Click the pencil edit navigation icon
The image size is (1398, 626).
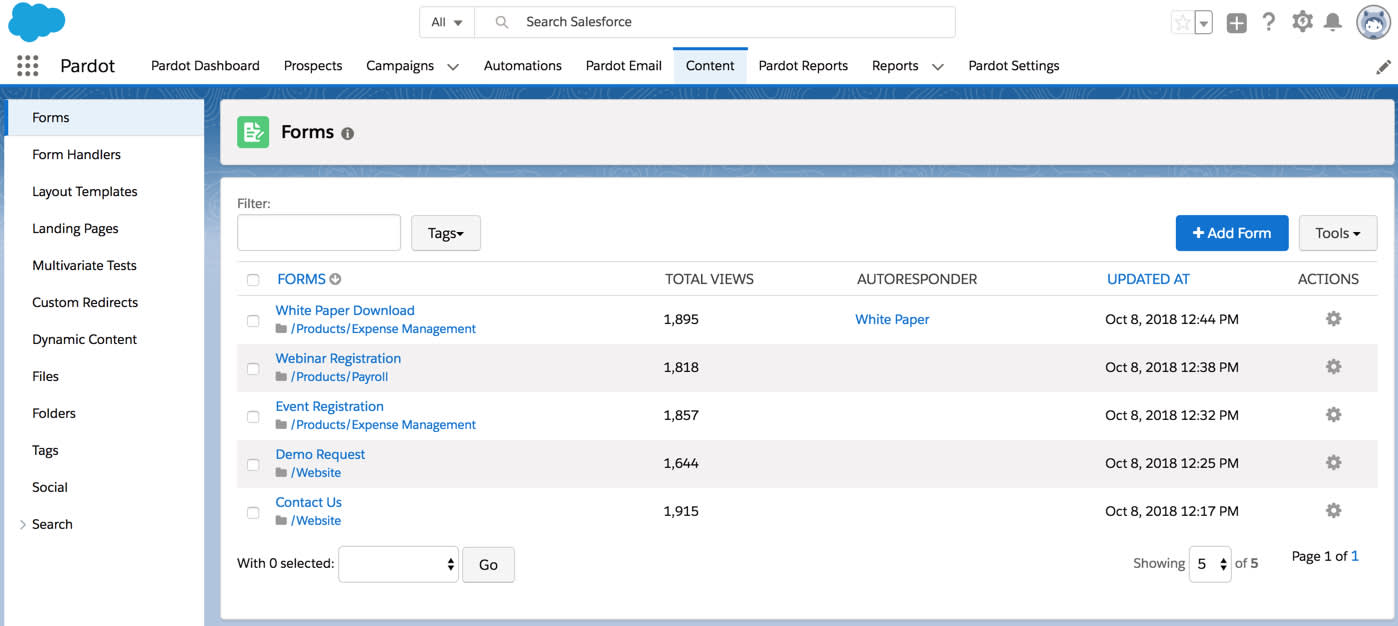[1383, 66]
